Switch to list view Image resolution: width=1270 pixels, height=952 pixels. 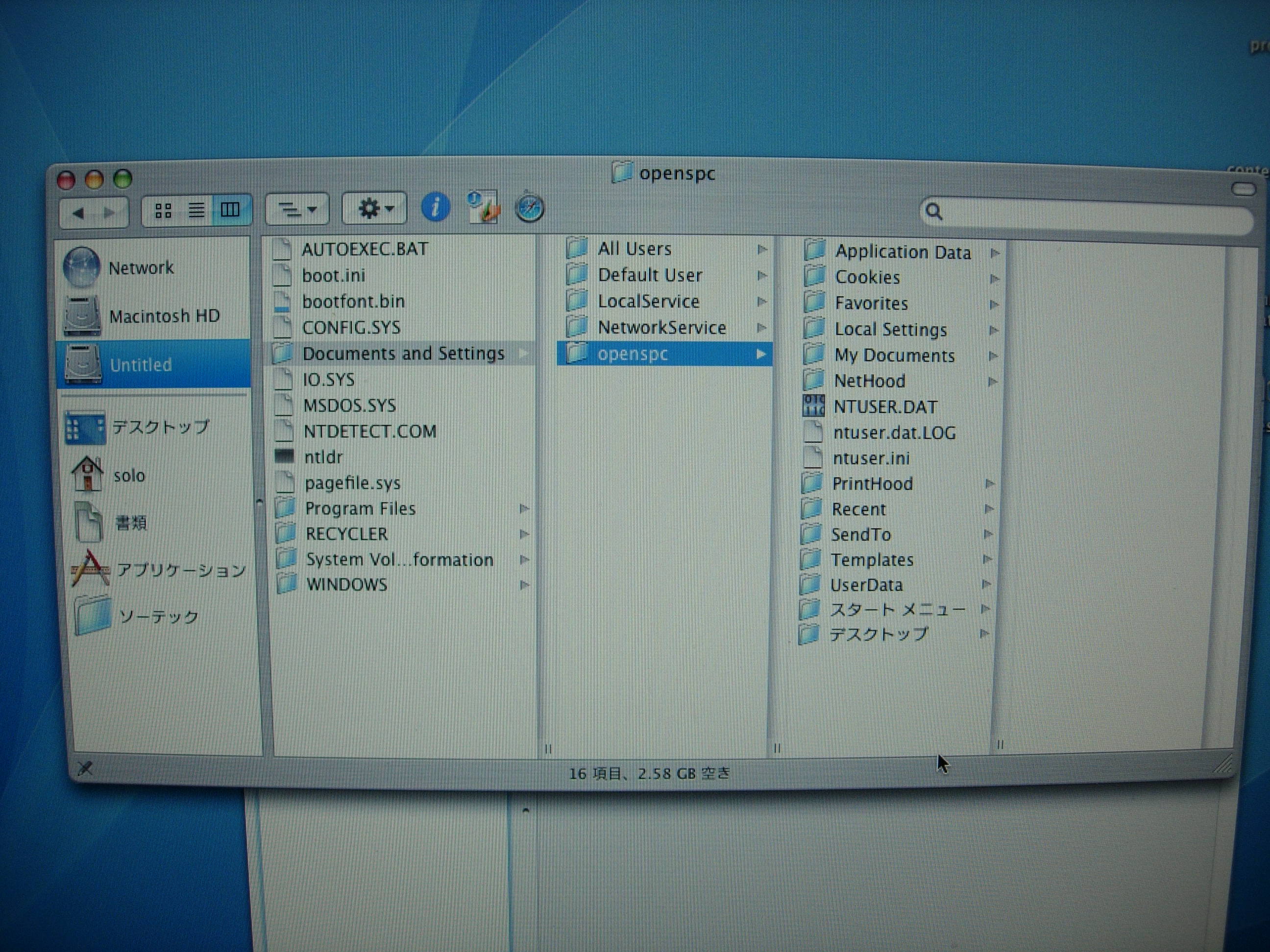tap(196, 211)
